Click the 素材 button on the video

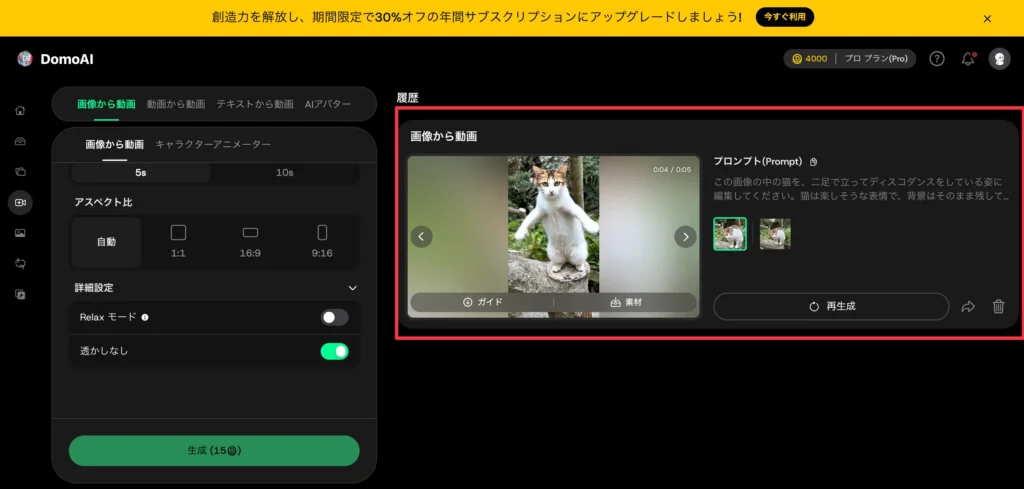(x=626, y=302)
